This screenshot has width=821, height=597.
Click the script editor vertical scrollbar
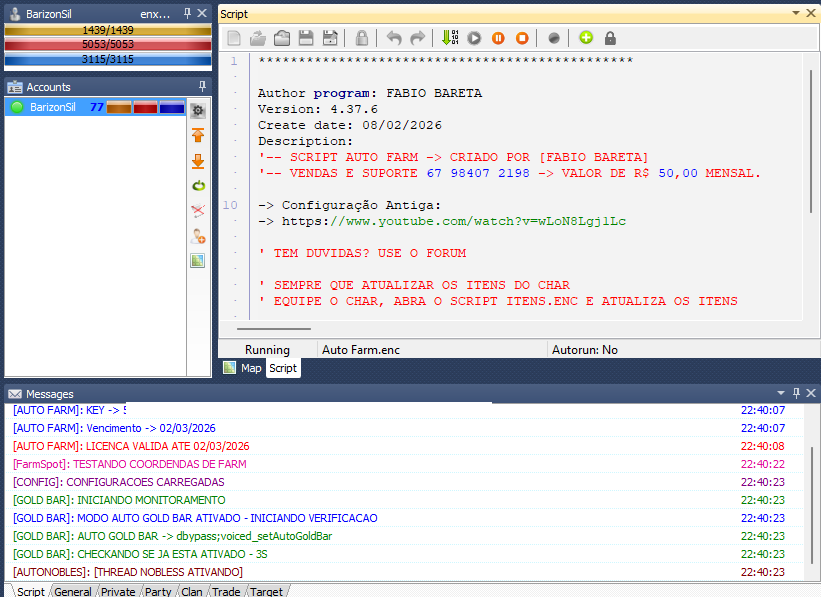tap(812, 140)
